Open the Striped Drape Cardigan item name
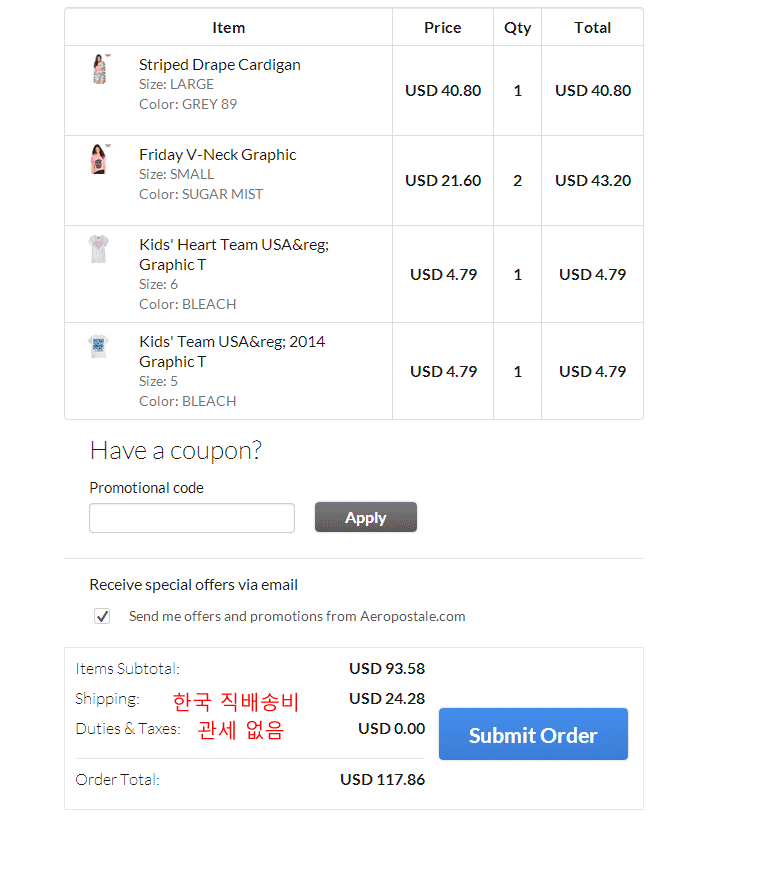The width and height of the screenshot is (778, 877). click(x=220, y=65)
